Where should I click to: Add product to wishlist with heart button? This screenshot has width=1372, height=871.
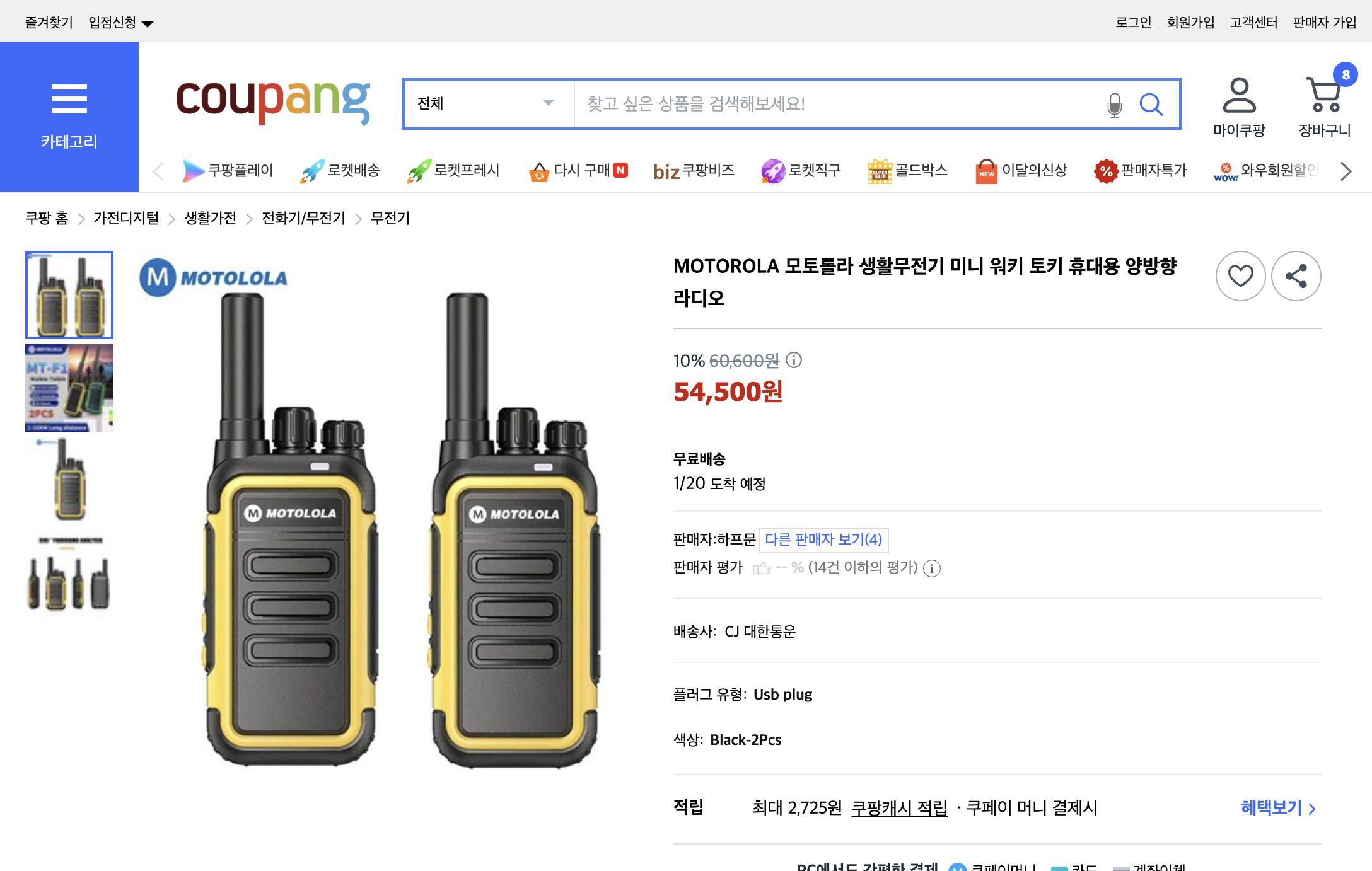tap(1241, 275)
